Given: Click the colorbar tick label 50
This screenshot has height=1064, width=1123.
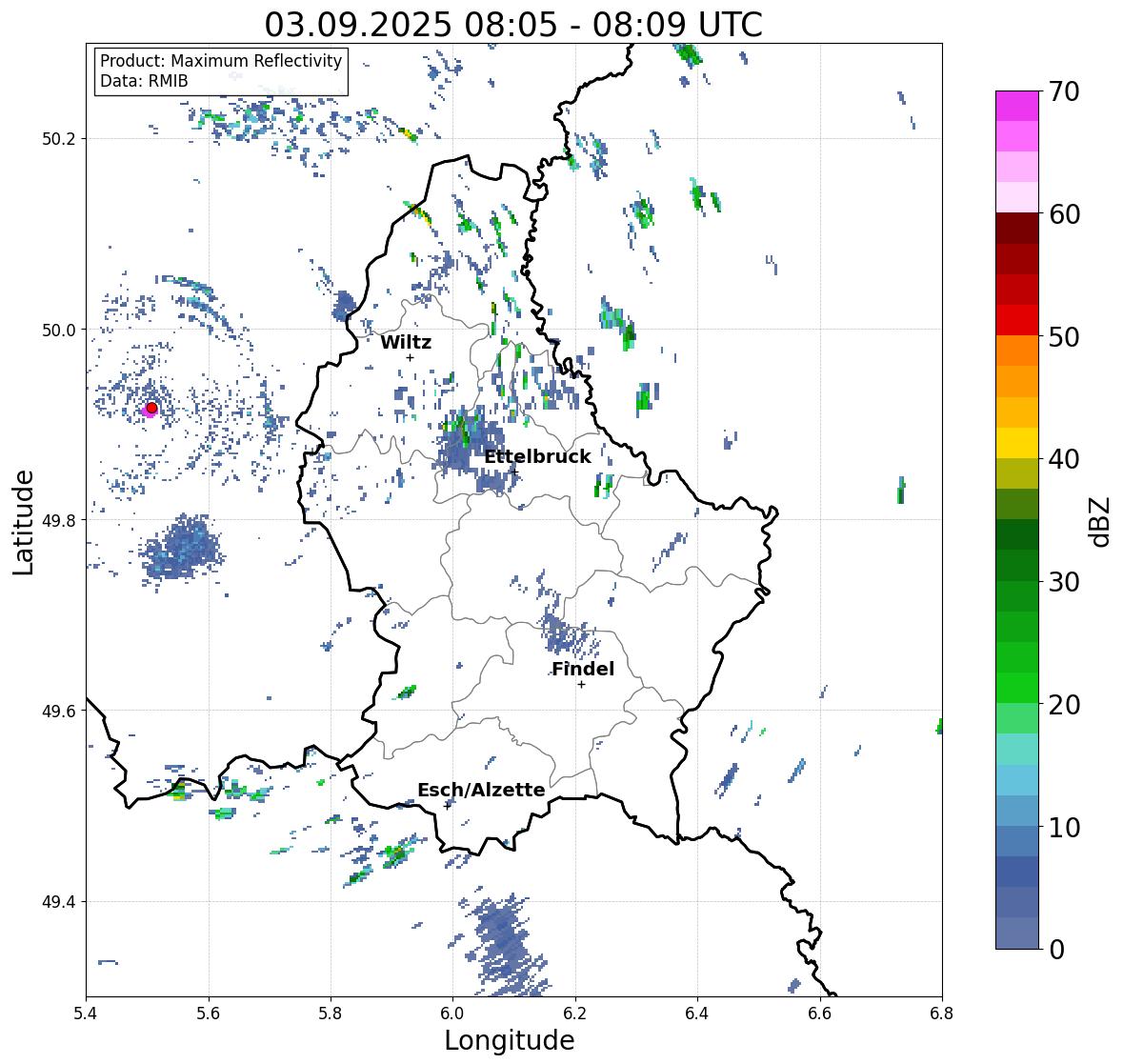Looking at the screenshot, I should (x=1064, y=336).
